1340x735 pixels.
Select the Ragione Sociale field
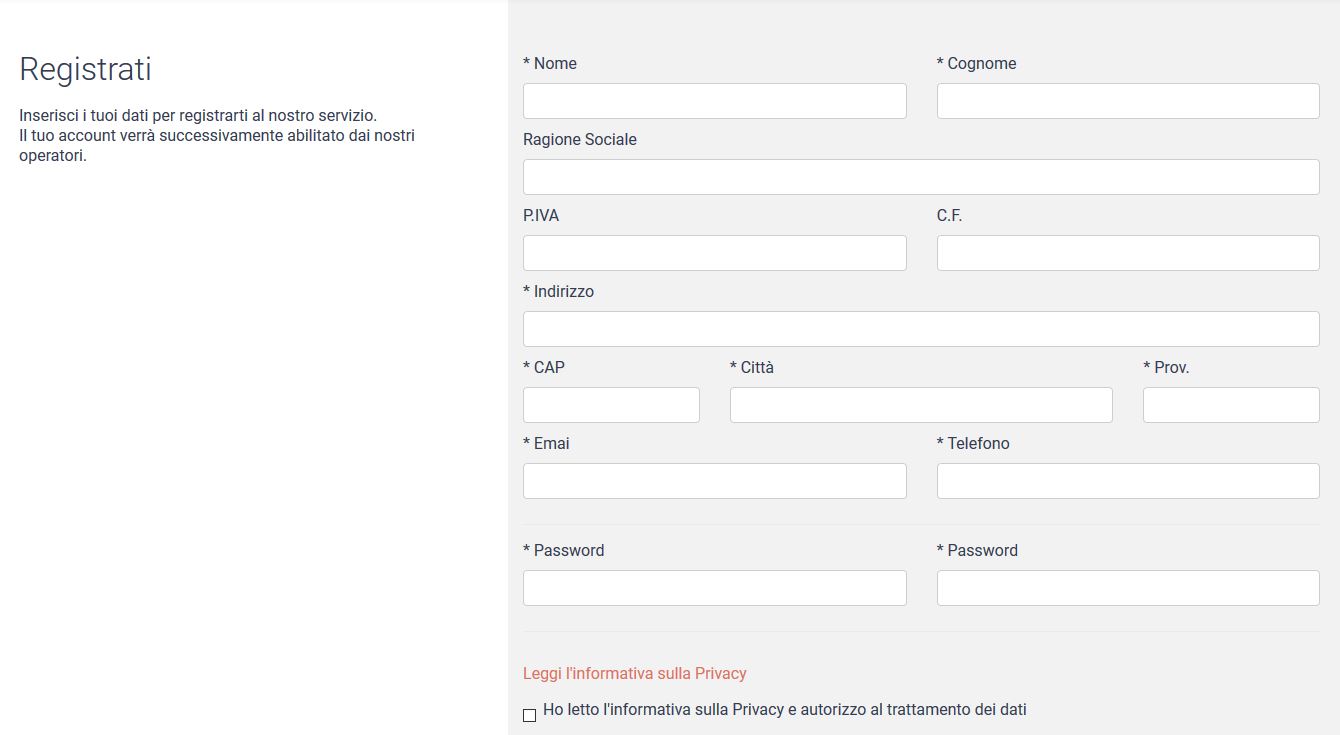tap(921, 177)
